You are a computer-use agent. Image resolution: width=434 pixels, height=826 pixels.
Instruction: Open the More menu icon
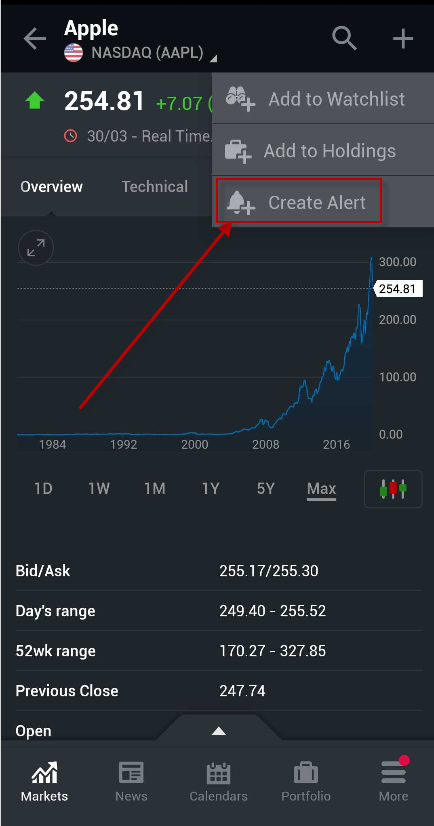[x=393, y=772]
